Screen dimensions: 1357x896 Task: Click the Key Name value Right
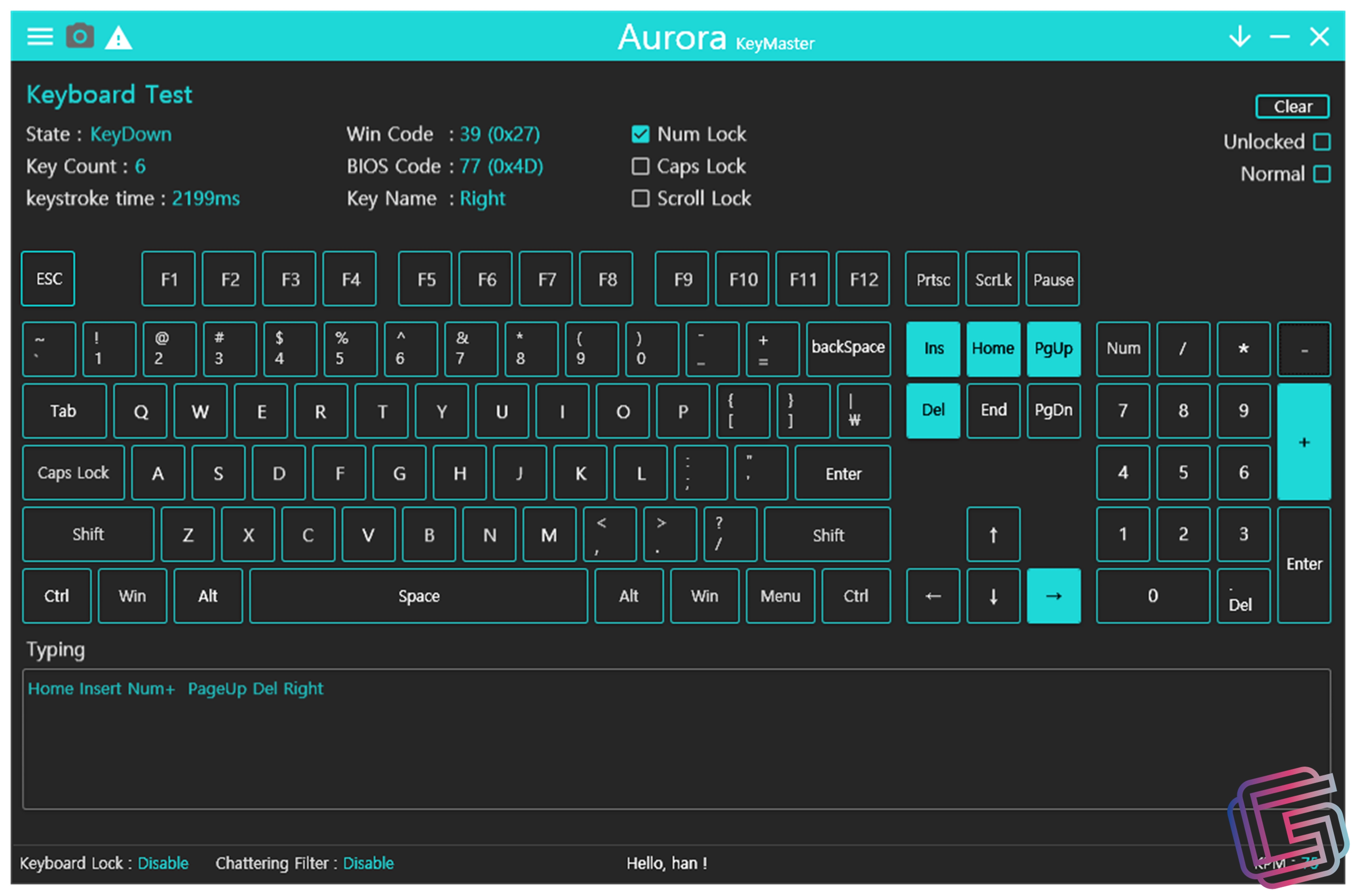click(482, 199)
